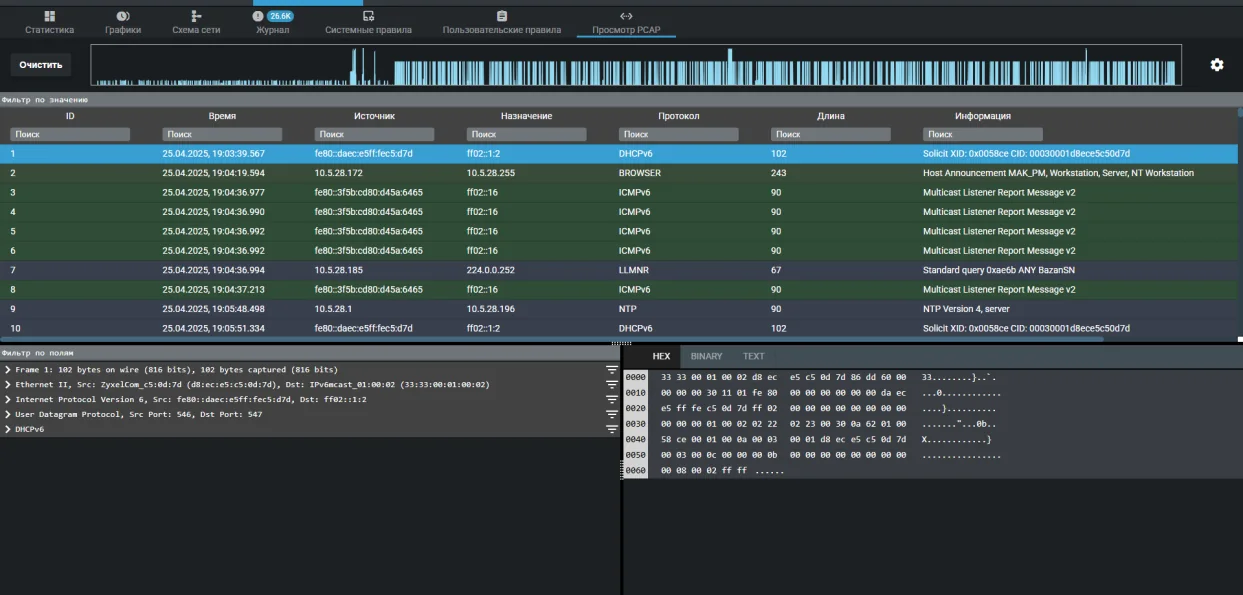Open the settings gear icon
1243x595 pixels.
click(x=1216, y=65)
